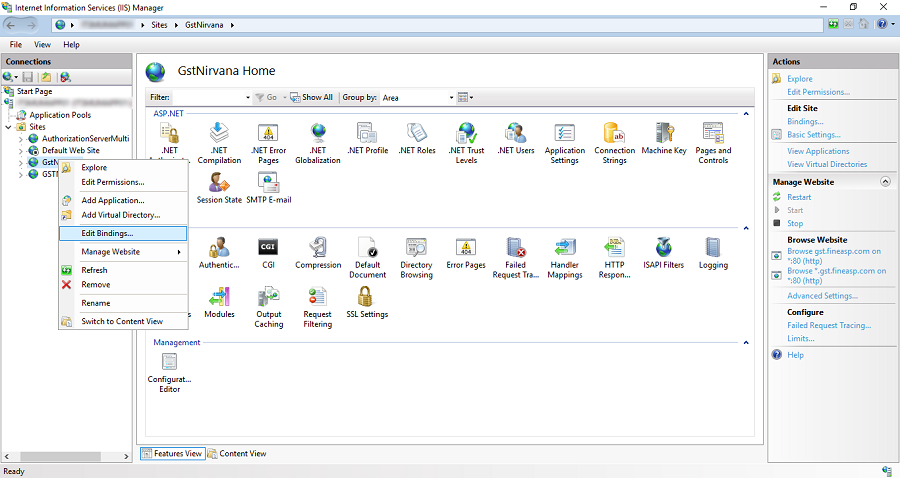Open the File menu

pyautogui.click(x=15, y=45)
